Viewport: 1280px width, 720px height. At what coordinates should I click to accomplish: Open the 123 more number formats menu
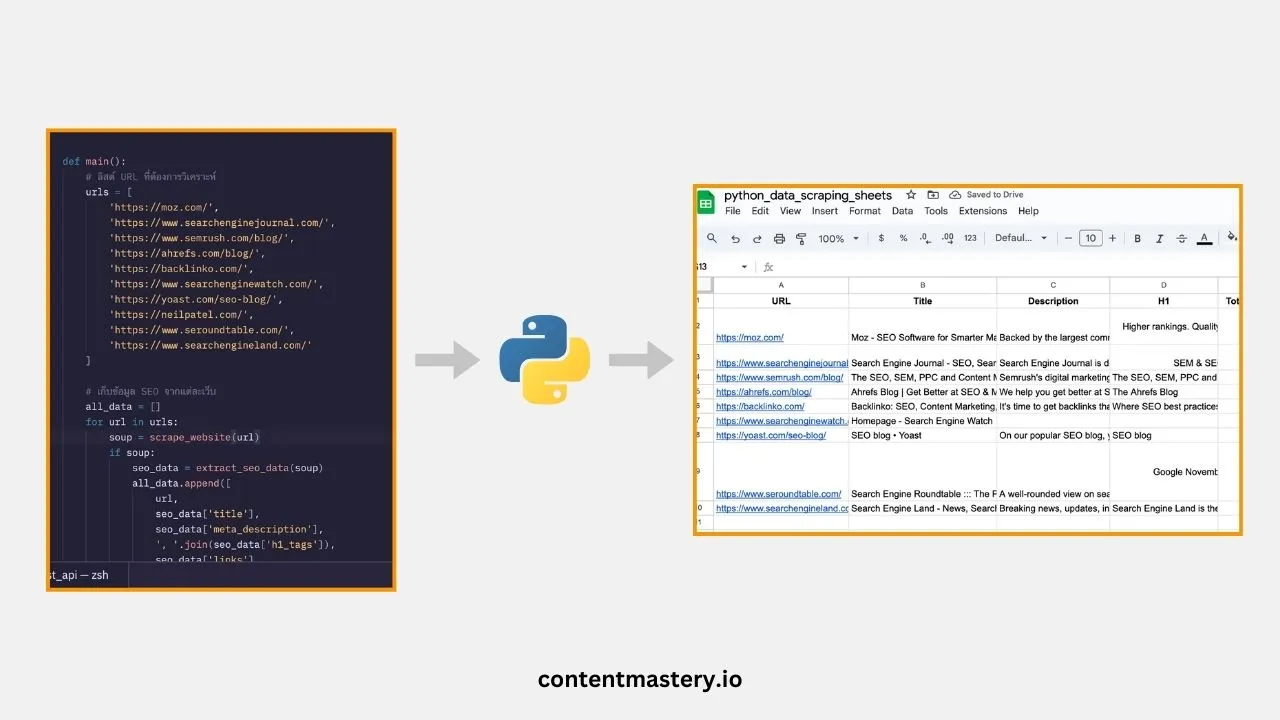970,238
